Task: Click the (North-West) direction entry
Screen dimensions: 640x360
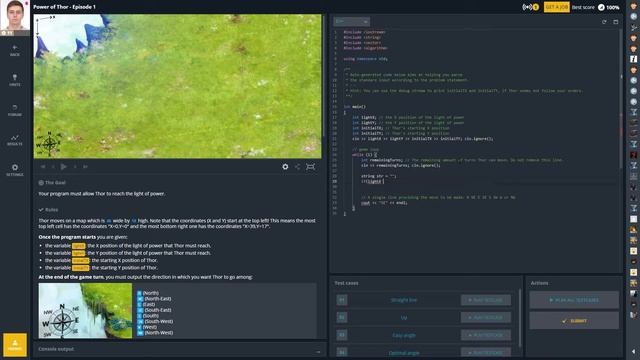Action: [155, 333]
